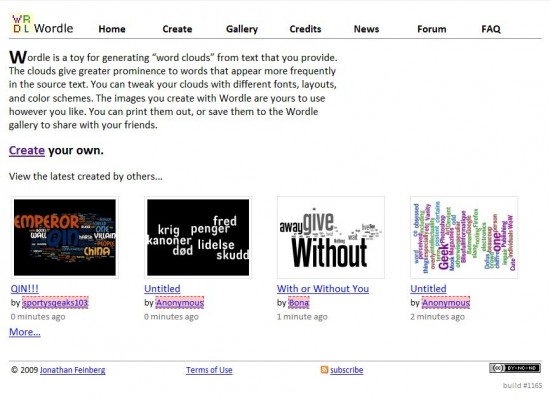Select the Credits menu item
The width and height of the screenshot is (550, 402).
305,29
